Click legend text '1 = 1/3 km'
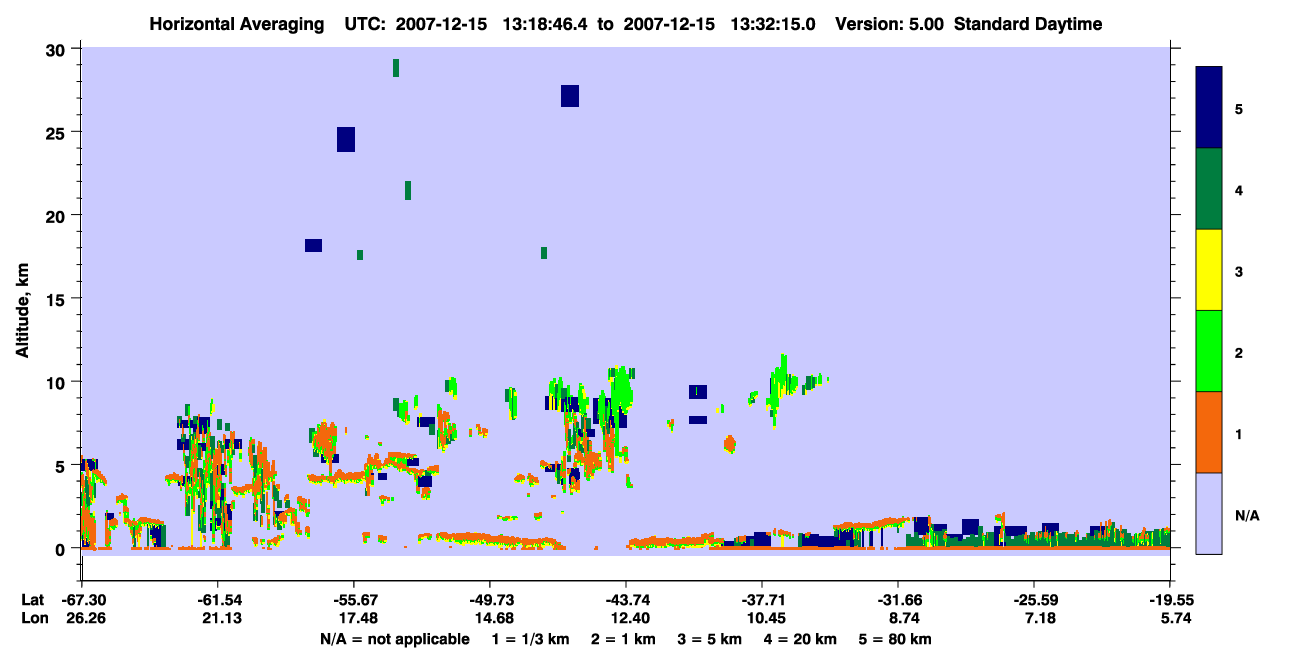 coord(531,639)
